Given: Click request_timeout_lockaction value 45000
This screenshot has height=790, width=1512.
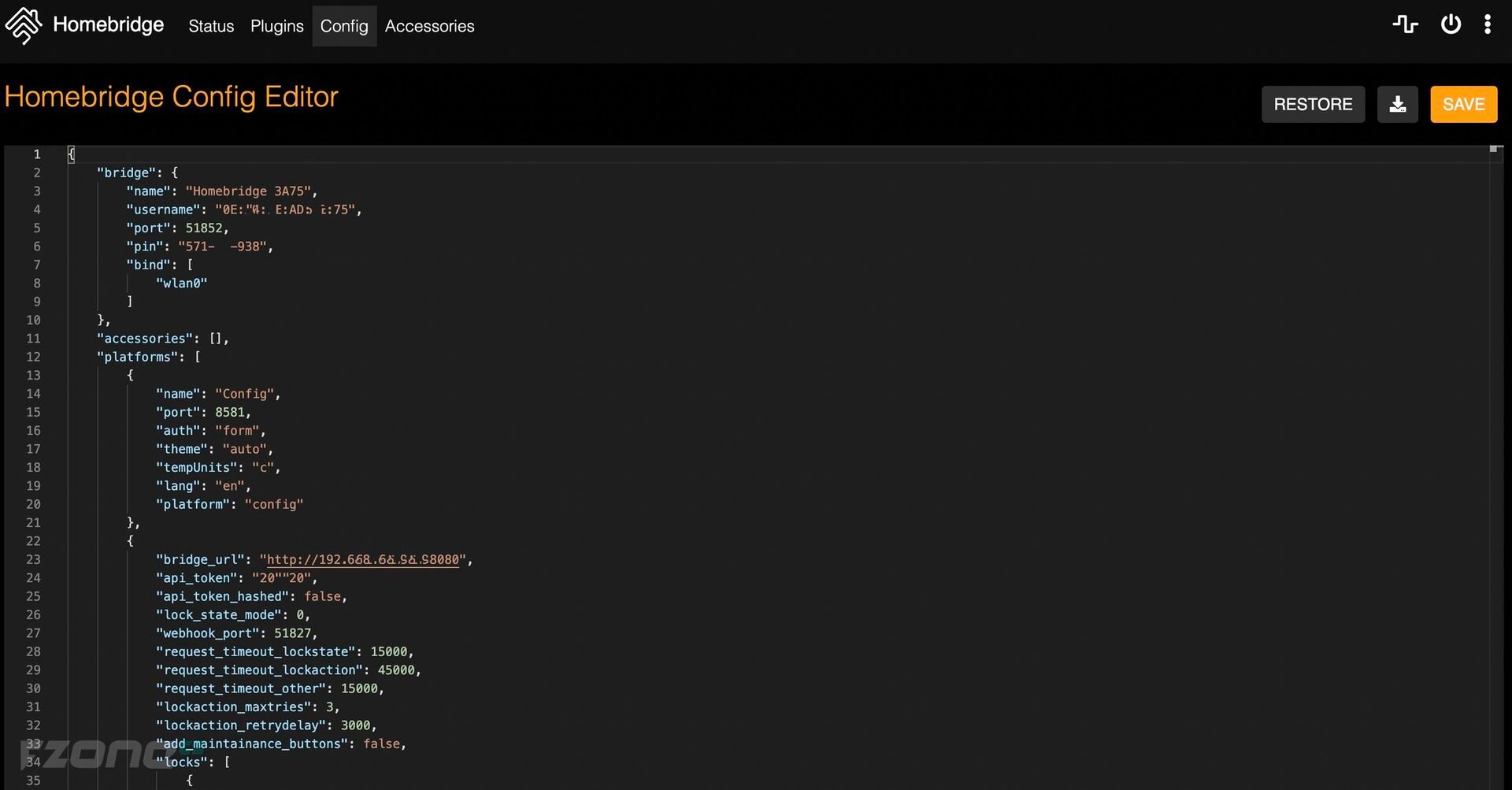Looking at the screenshot, I should [396, 670].
